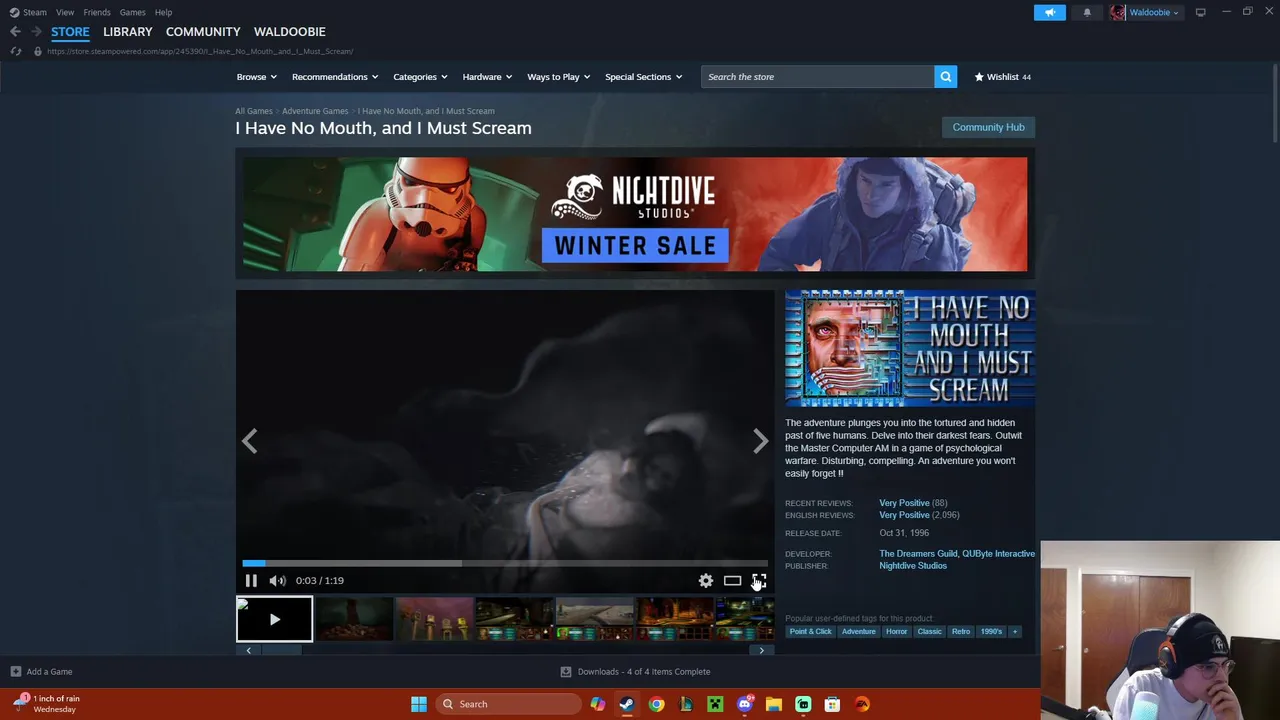The image size is (1280, 720).
Task: Open Steam announcements megaphone
Action: [1049, 12]
